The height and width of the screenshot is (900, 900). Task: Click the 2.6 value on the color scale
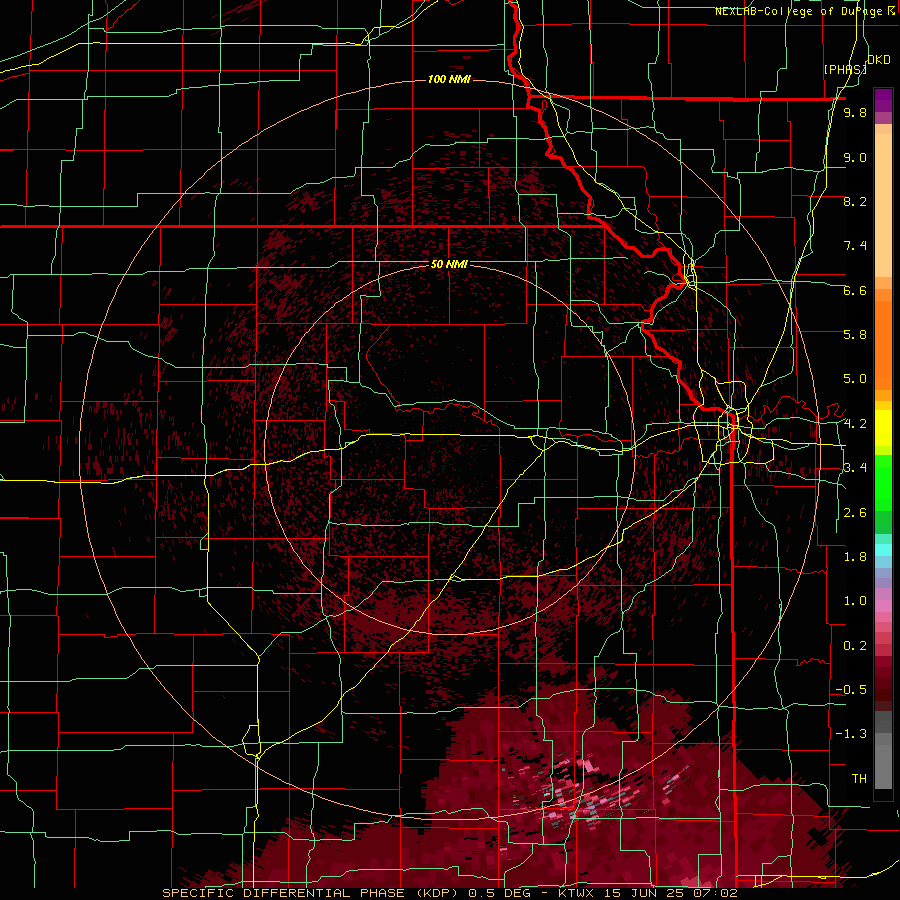tap(855, 513)
